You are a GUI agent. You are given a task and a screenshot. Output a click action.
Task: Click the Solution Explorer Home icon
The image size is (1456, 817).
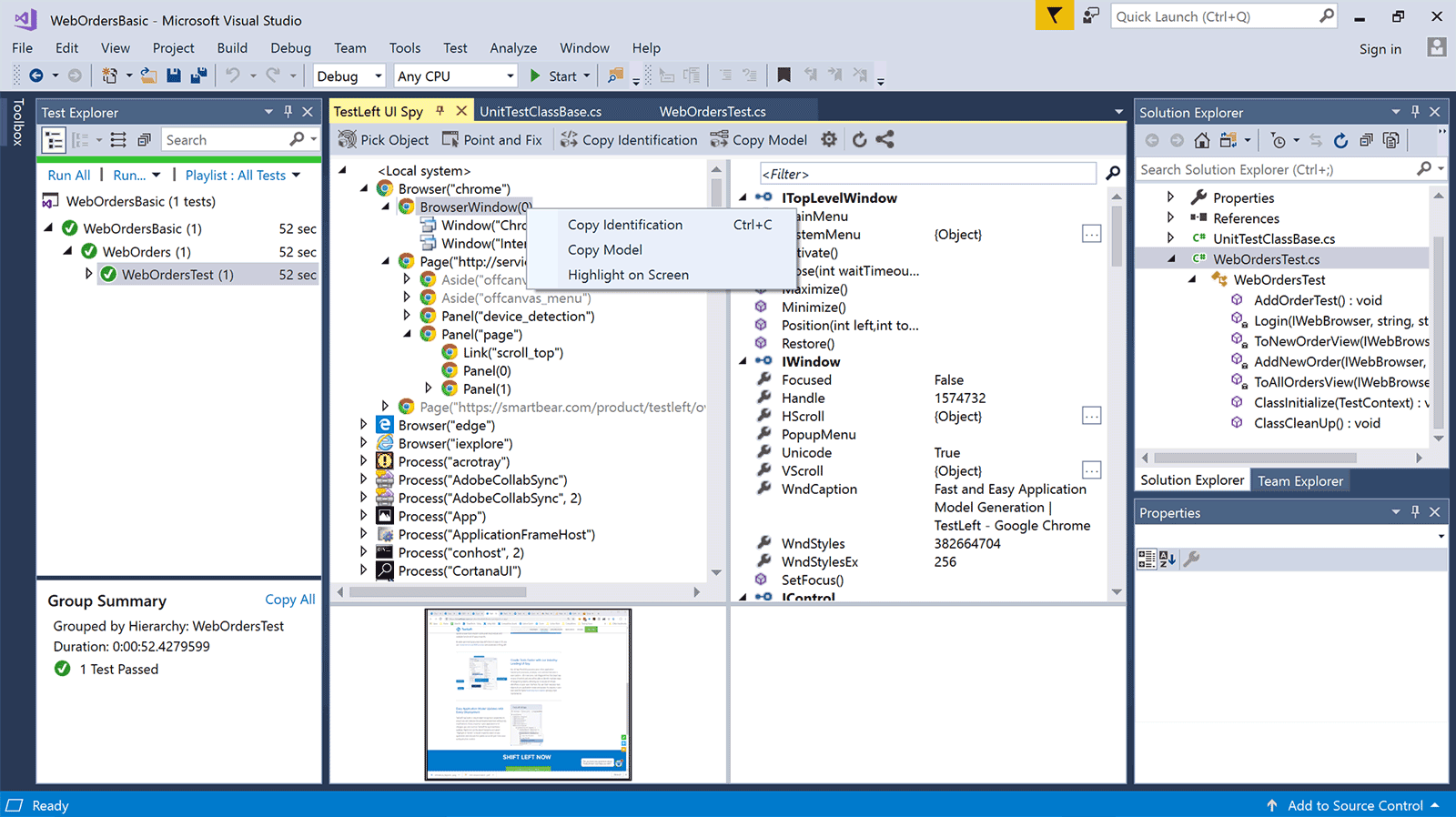[1202, 140]
